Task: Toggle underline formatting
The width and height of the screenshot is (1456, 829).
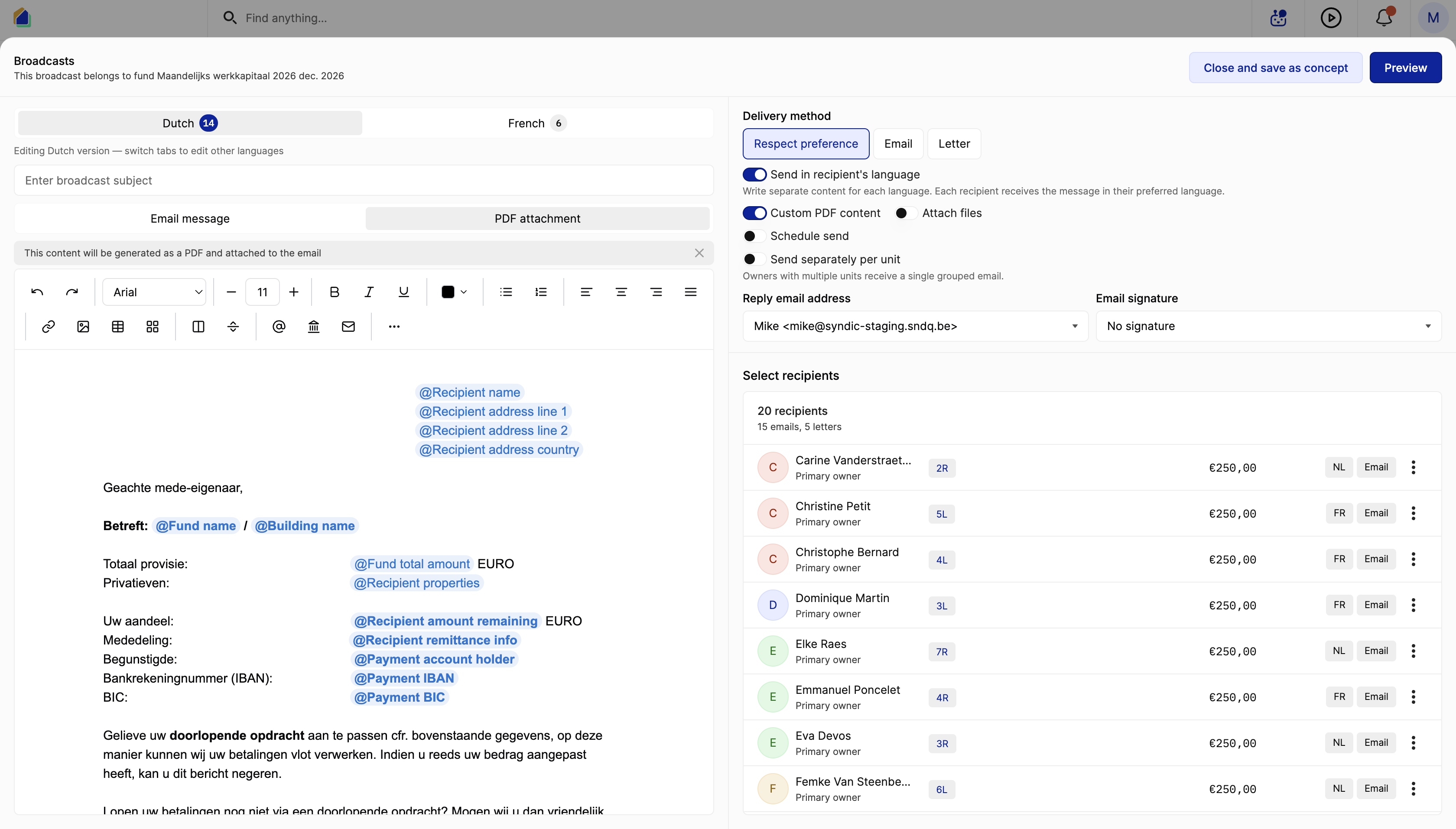Action: [403, 292]
